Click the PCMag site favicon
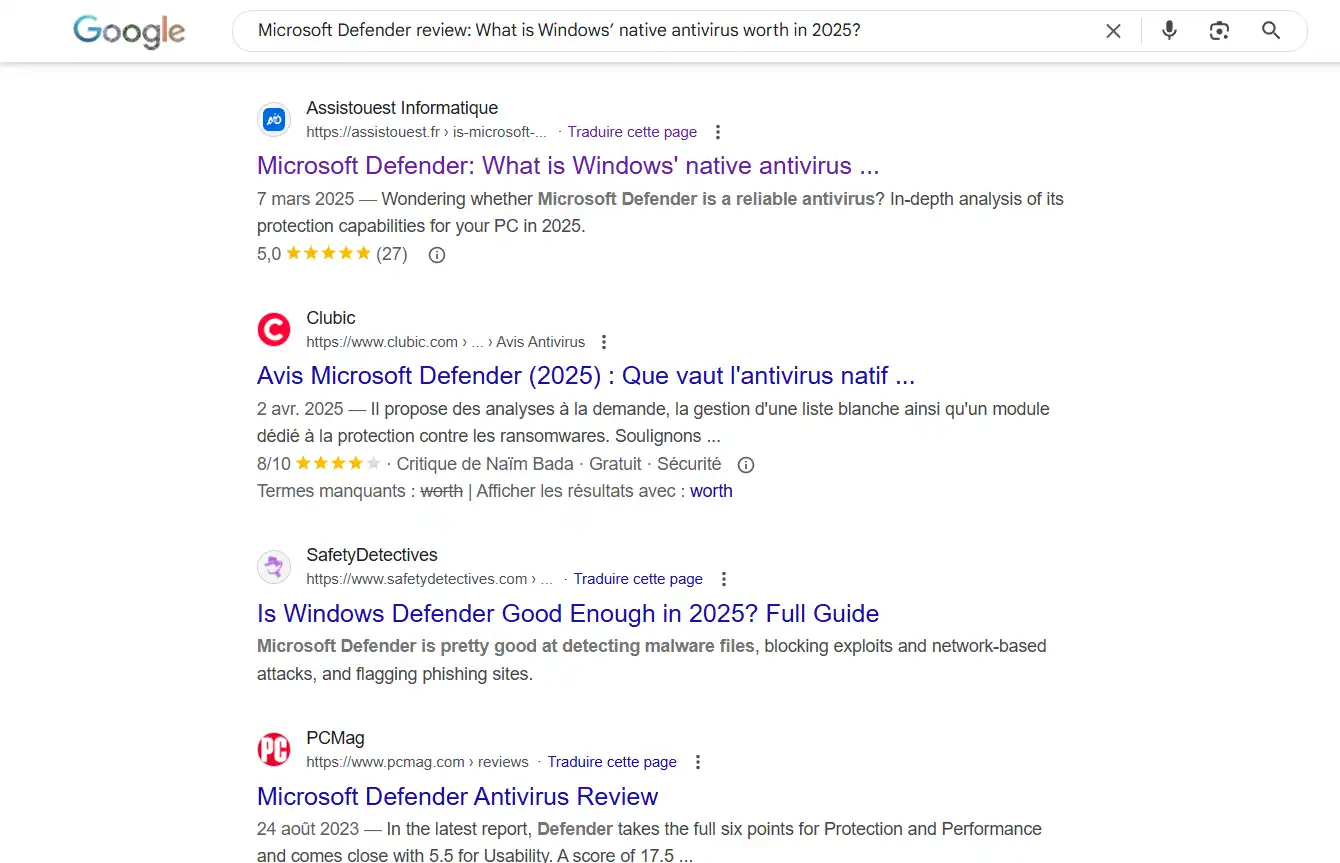The image size is (1340, 863). pyautogui.click(x=274, y=749)
